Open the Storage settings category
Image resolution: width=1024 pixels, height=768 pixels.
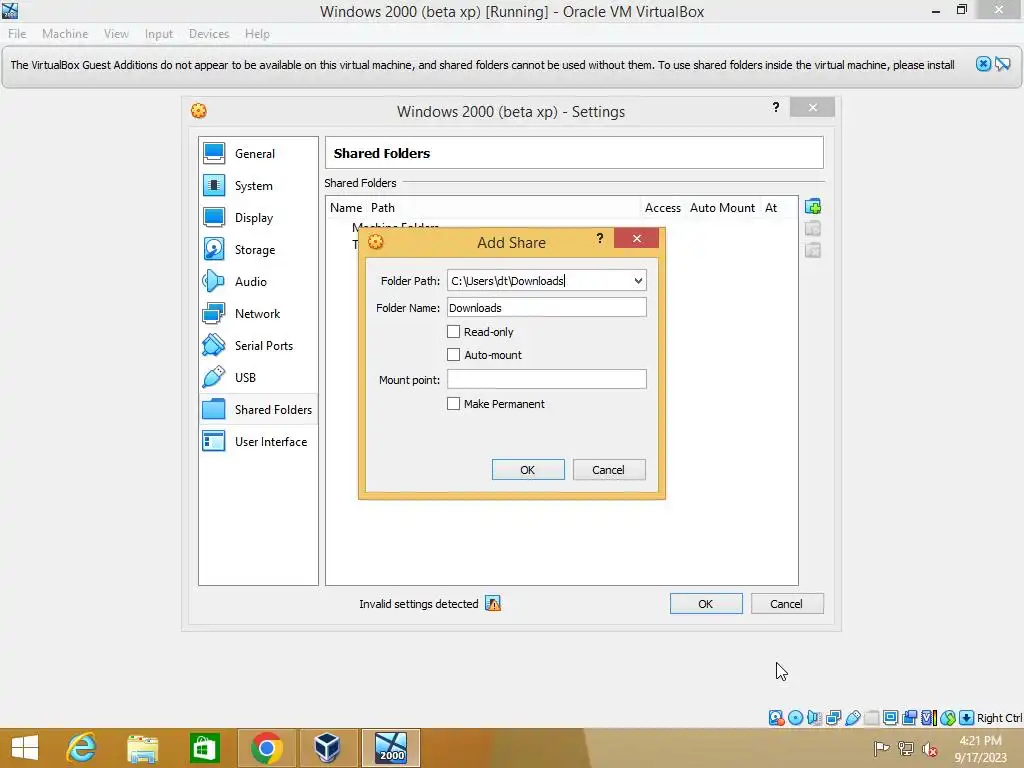[258, 249]
